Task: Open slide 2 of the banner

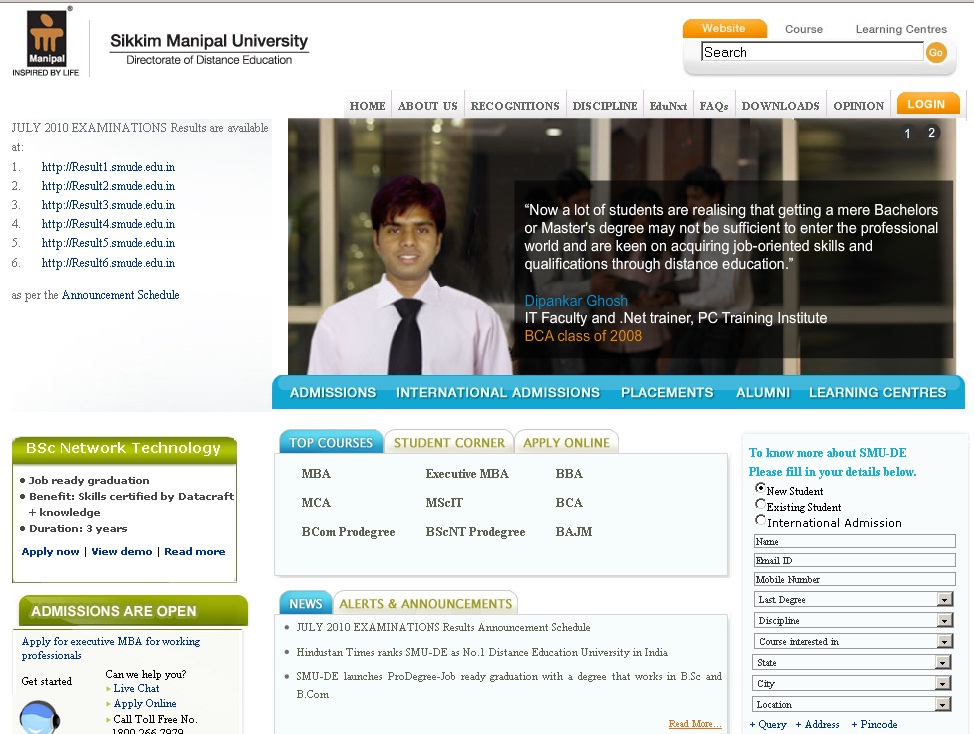Action: point(931,132)
